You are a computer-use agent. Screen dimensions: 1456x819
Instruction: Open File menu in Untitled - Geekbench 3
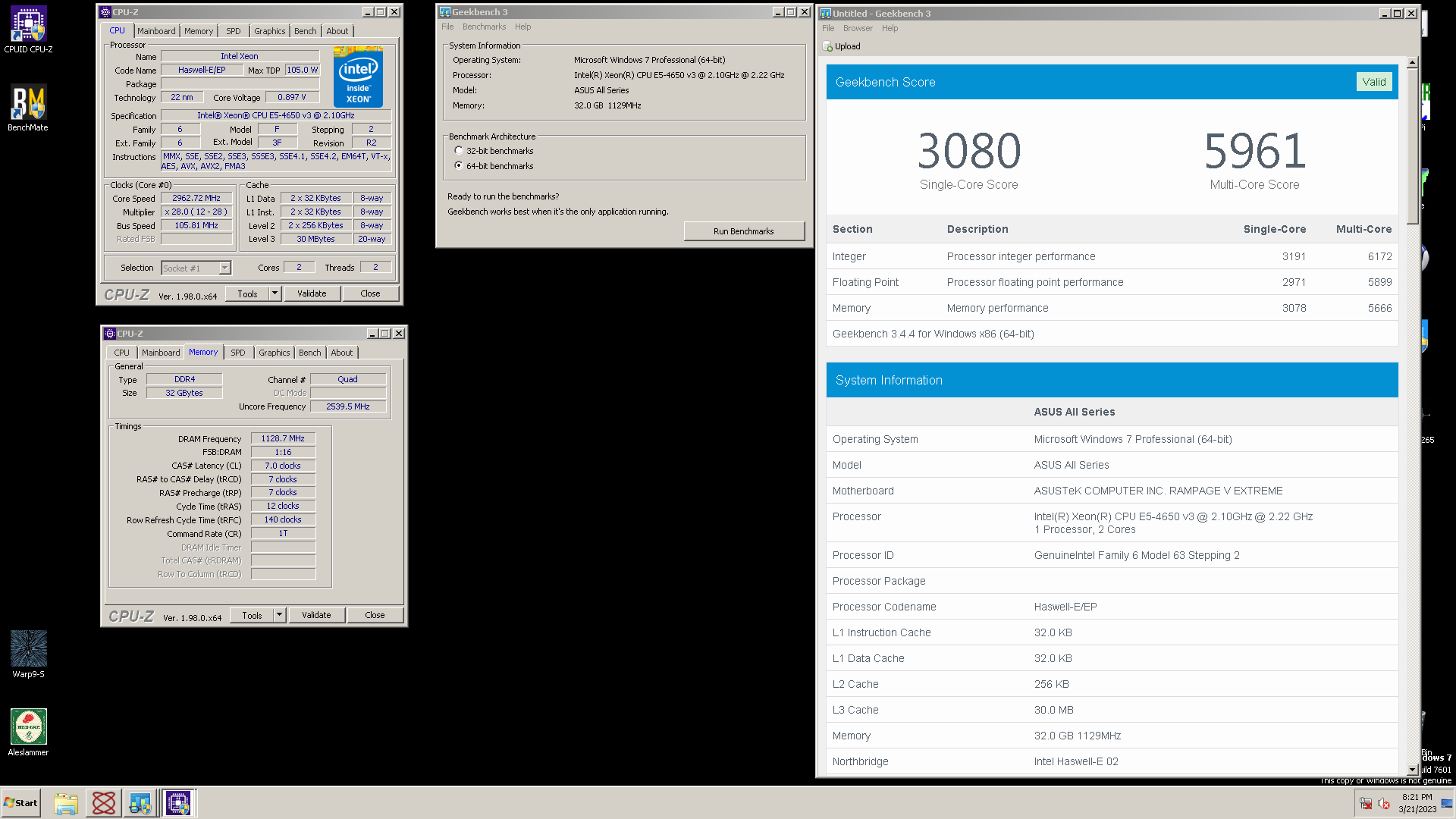tap(828, 28)
